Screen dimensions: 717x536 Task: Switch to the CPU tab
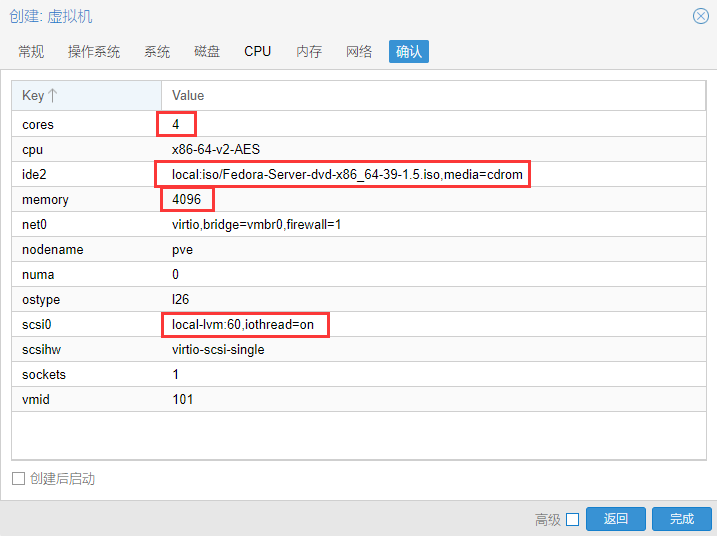[257, 51]
